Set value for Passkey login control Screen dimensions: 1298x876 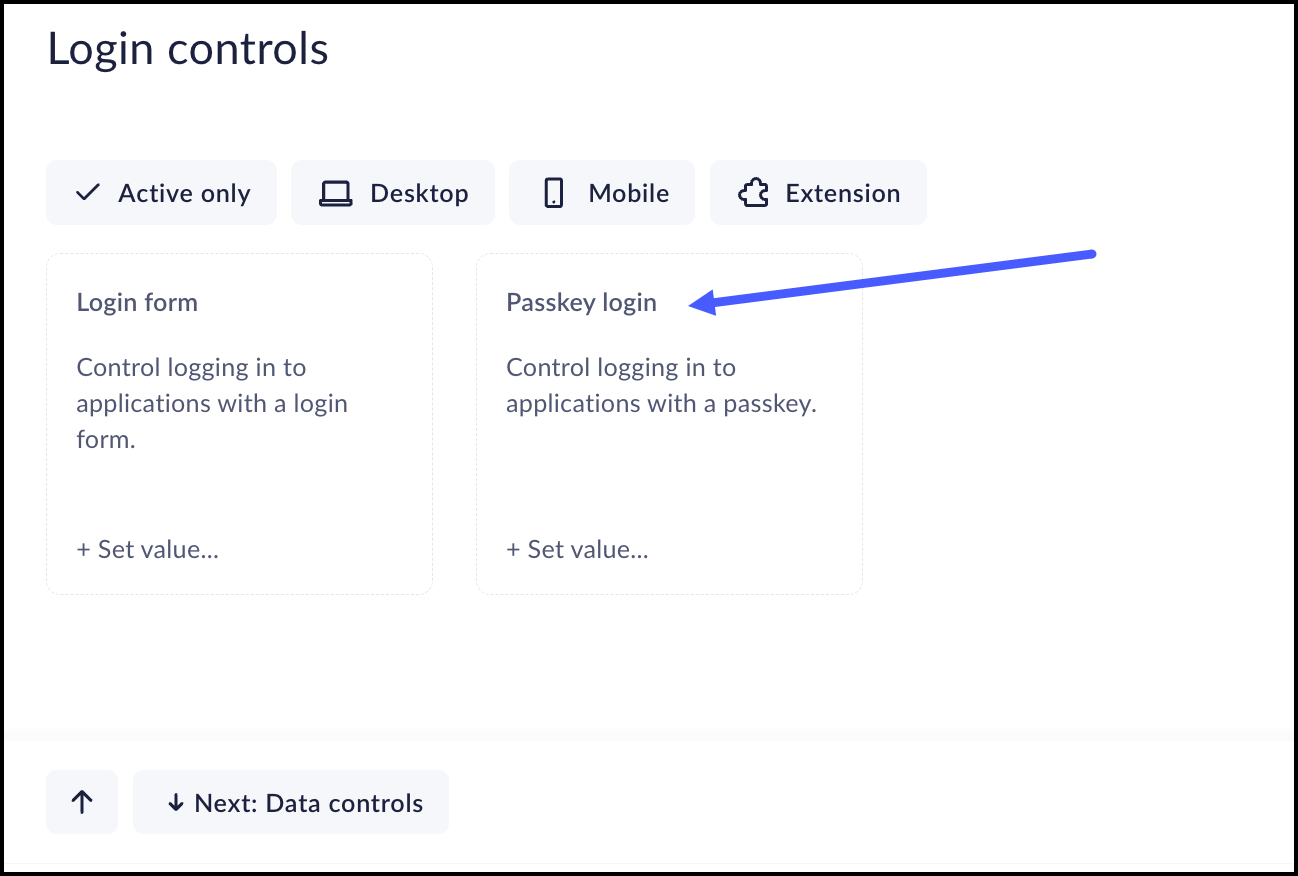pyautogui.click(x=577, y=549)
